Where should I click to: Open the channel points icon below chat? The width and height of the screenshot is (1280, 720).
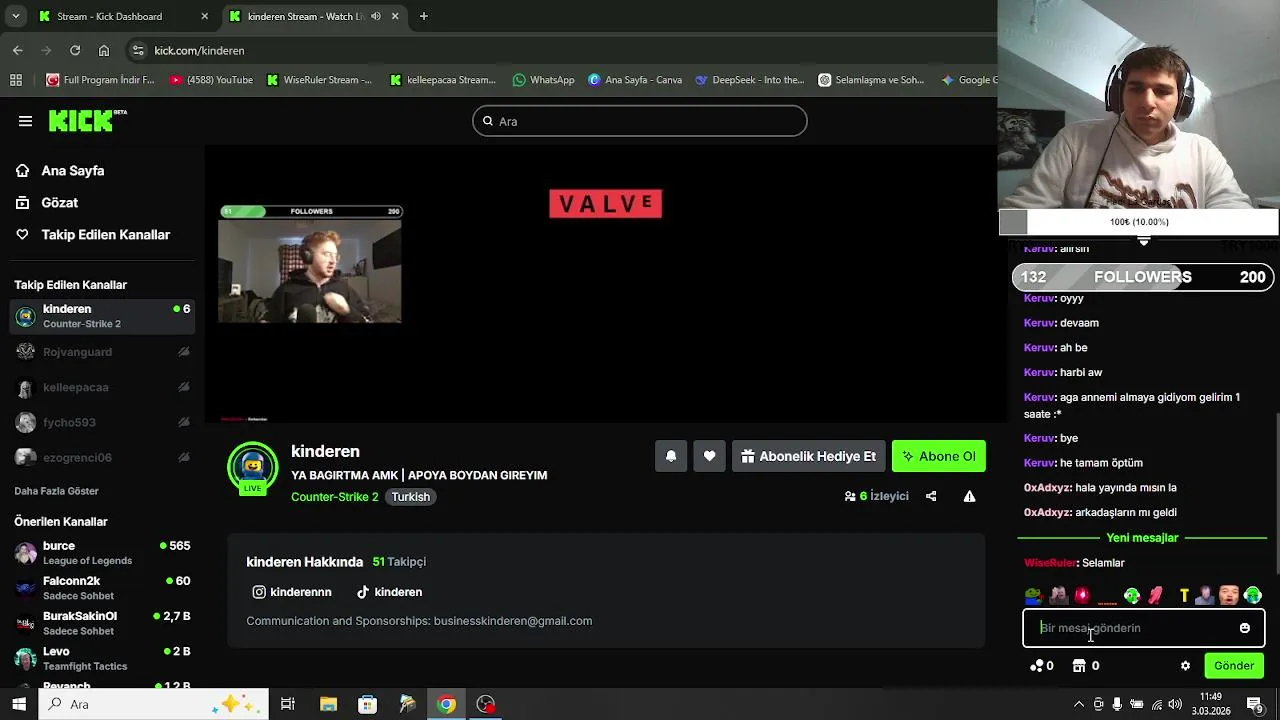[x=1042, y=666]
